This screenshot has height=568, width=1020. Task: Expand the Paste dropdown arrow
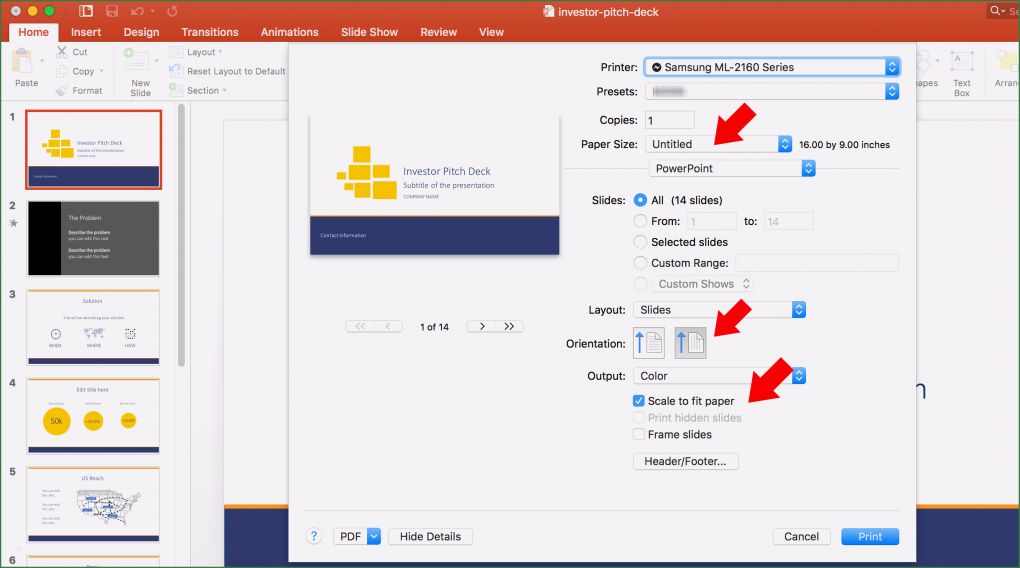tap(42, 61)
